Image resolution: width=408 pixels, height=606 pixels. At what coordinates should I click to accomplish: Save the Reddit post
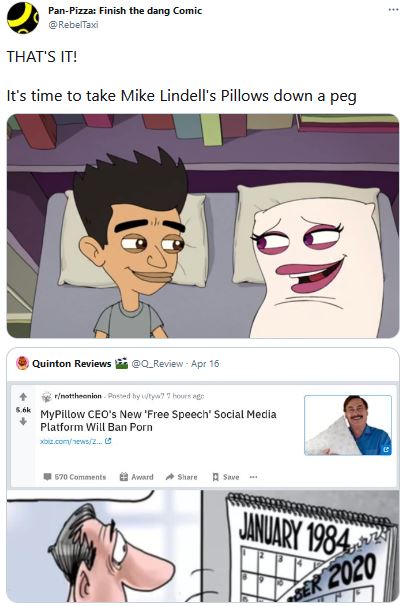[226, 477]
